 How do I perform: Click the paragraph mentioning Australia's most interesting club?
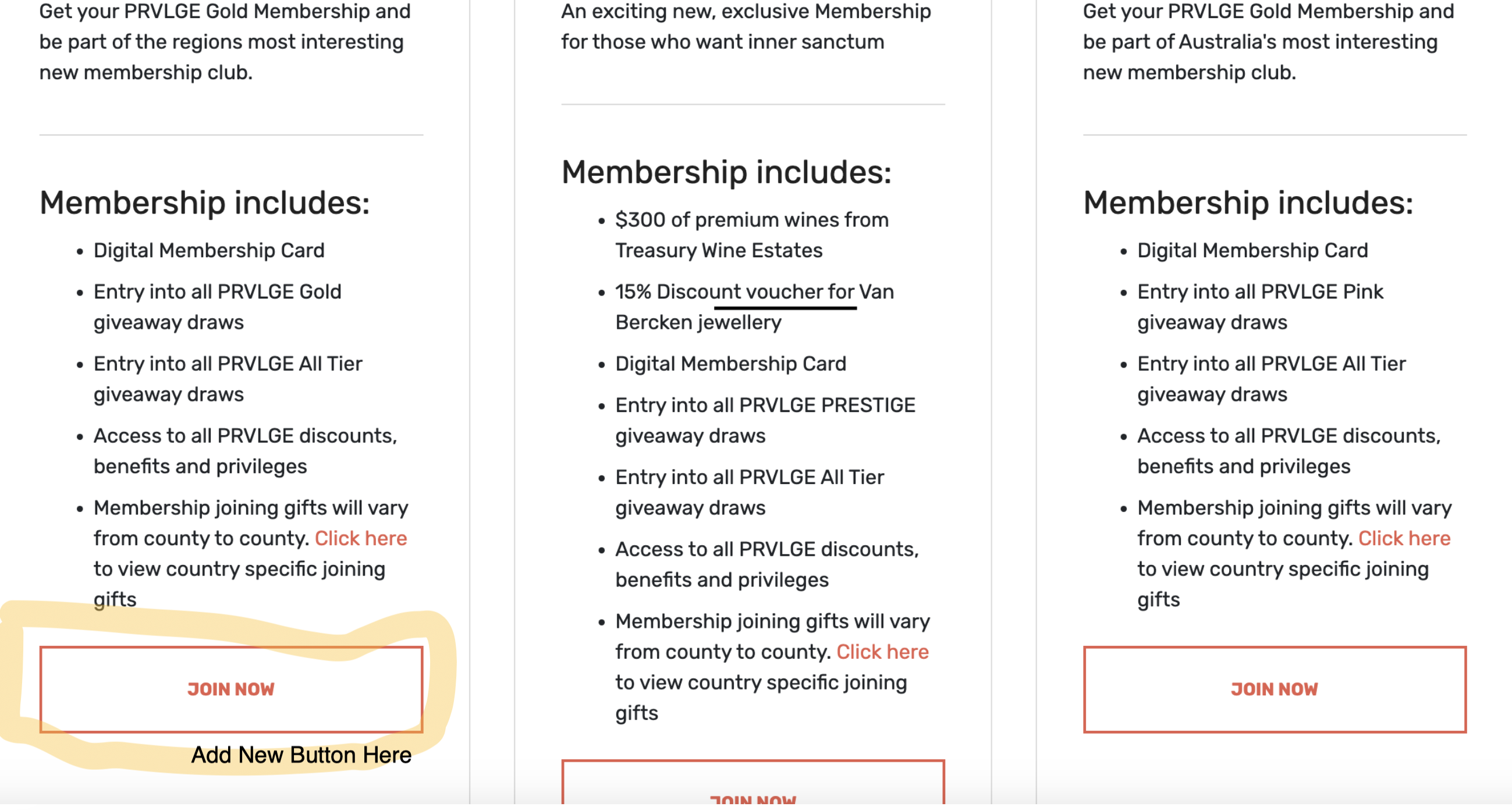point(1268,42)
